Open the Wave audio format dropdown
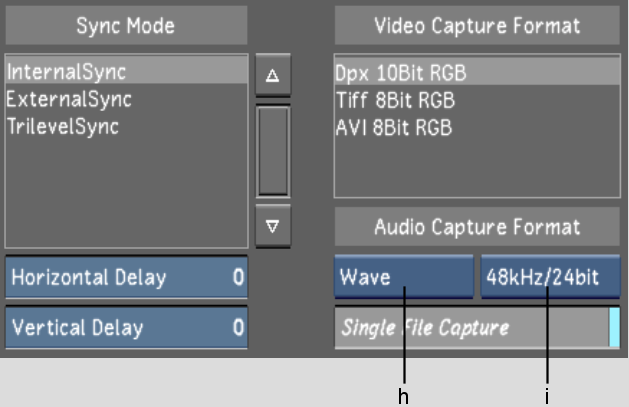Screen dimensions: 629x407 coord(403,277)
